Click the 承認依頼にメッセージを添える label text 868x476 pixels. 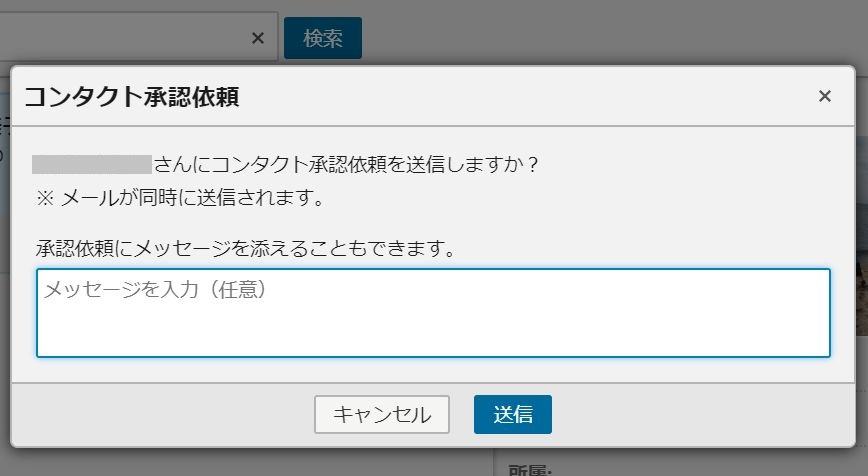click(246, 248)
